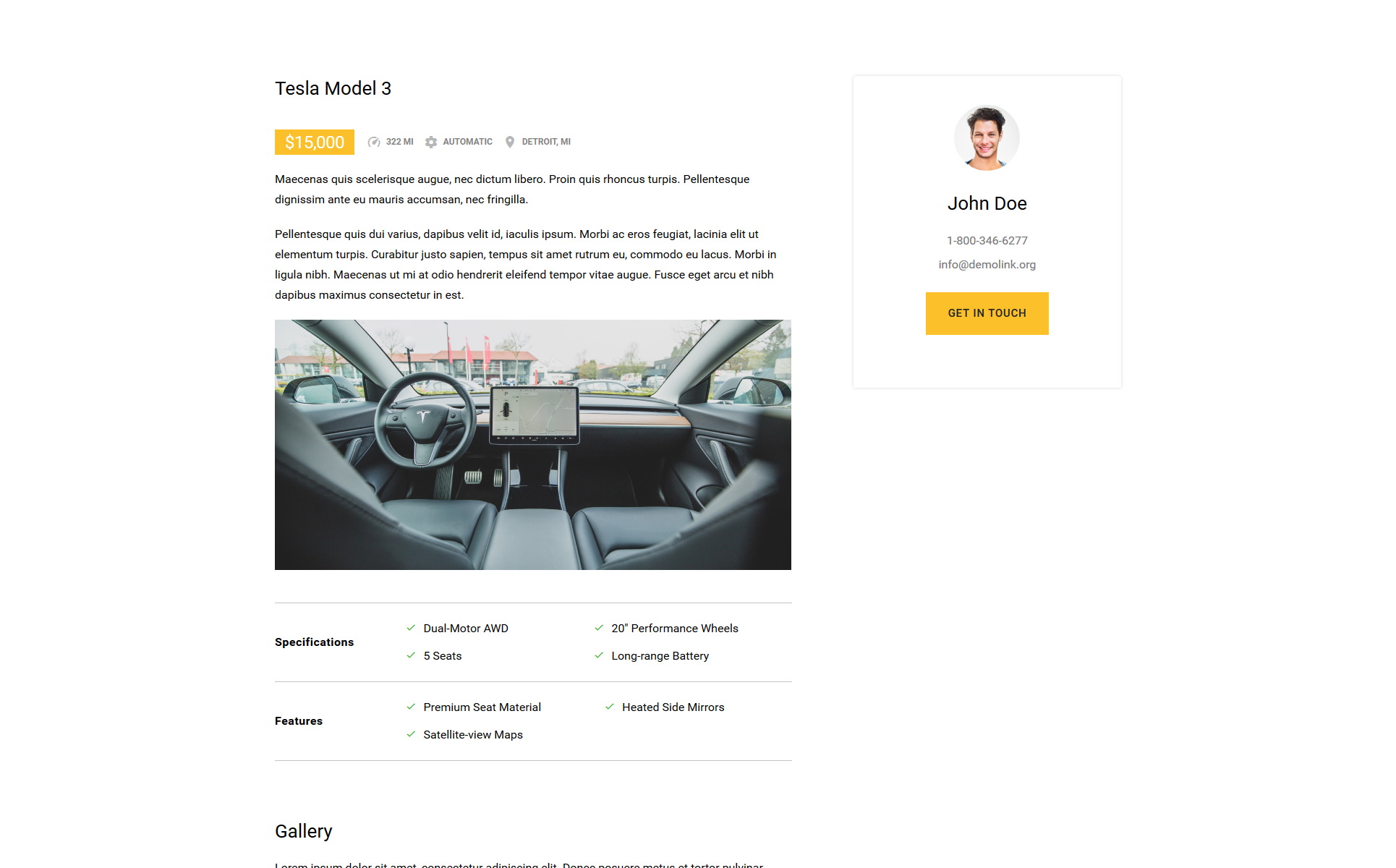Click John Doe's profile photo
This screenshot has height=868, width=1396.
tap(987, 138)
